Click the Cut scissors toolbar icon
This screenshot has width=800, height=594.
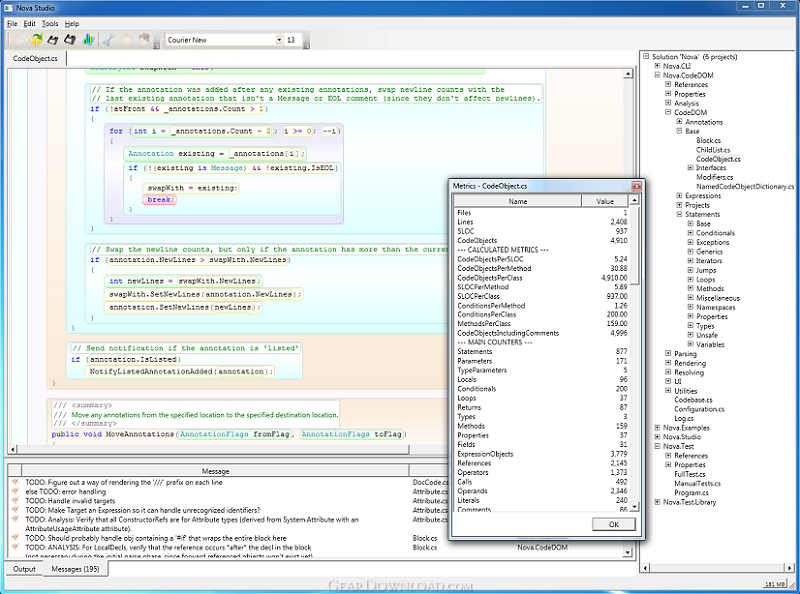108,40
